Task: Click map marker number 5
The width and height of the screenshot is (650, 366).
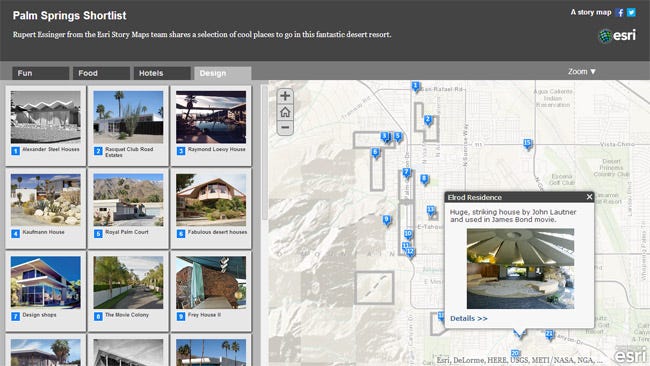Action: [x=398, y=136]
